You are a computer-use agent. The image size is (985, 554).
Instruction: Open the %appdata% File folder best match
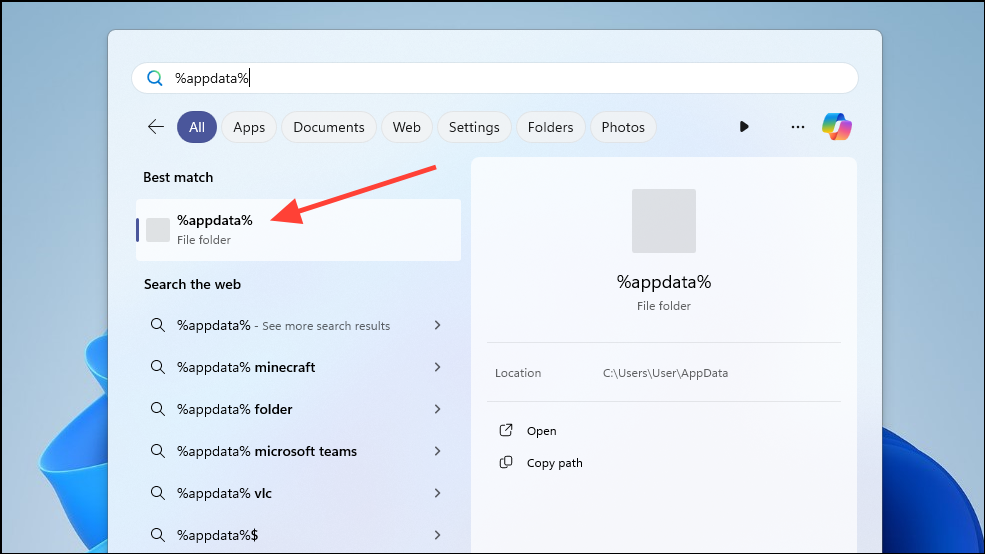298,230
